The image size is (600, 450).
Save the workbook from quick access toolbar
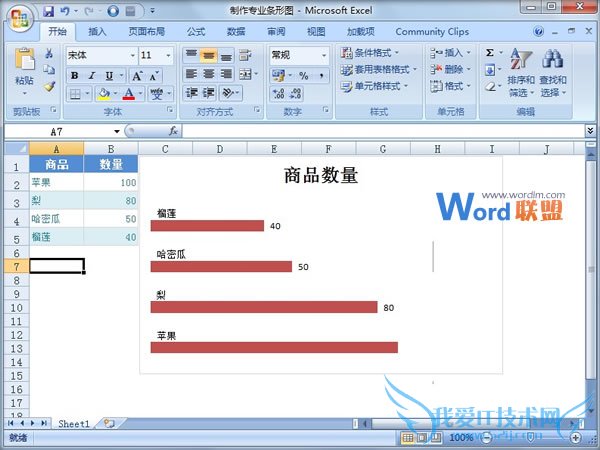click(x=49, y=11)
